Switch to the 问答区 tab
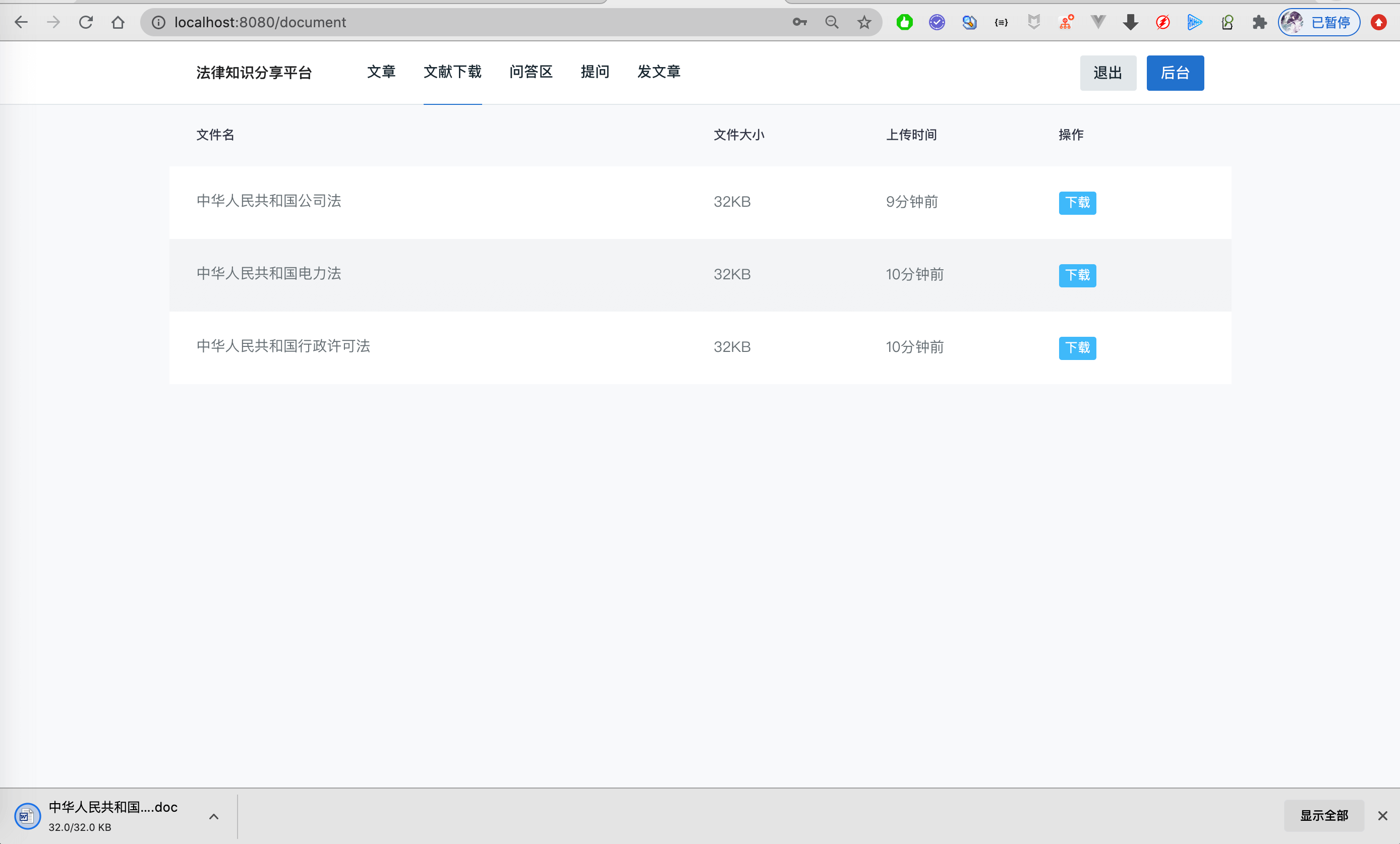This screenshot has width=1400, height=844. tap(531, 72)
